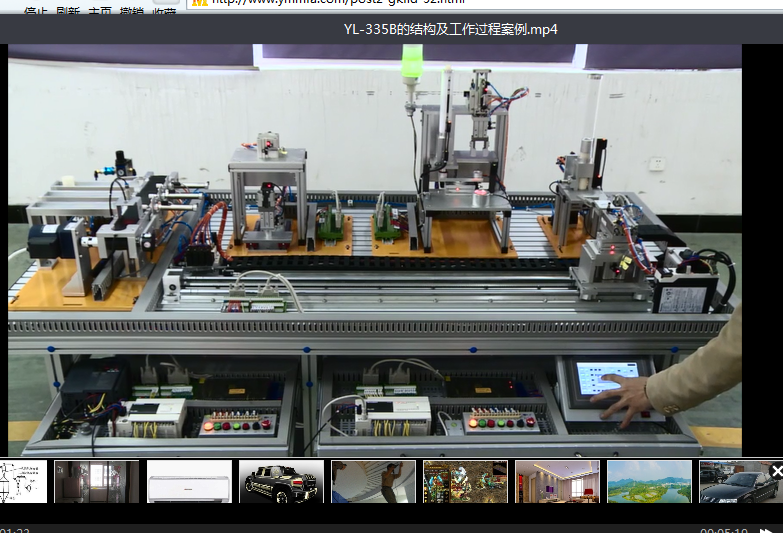
Task: Select the strategy game screenshot thumbnail
Action: click(465, 481)
